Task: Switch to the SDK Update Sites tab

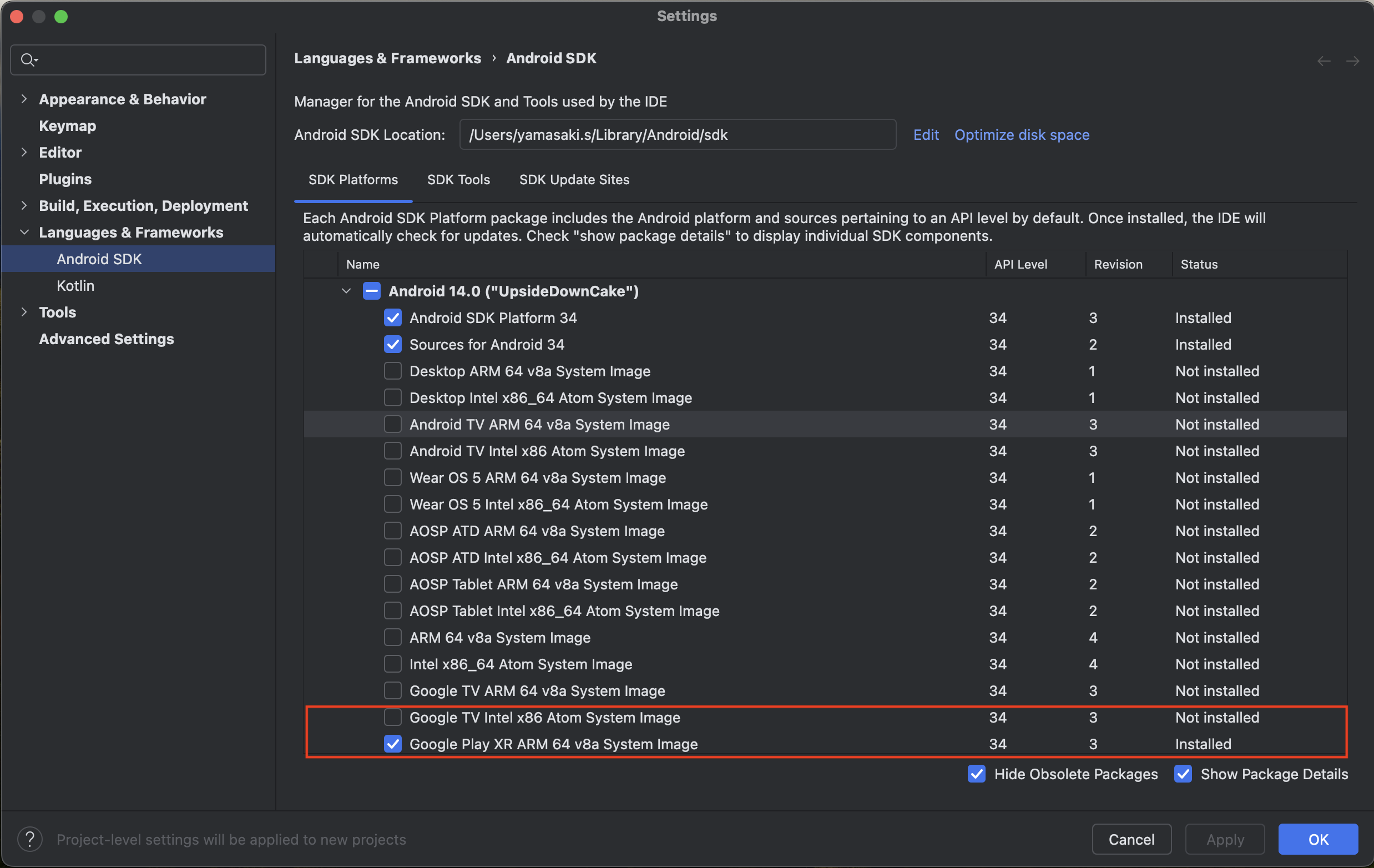Action: [x=574, y=180]
